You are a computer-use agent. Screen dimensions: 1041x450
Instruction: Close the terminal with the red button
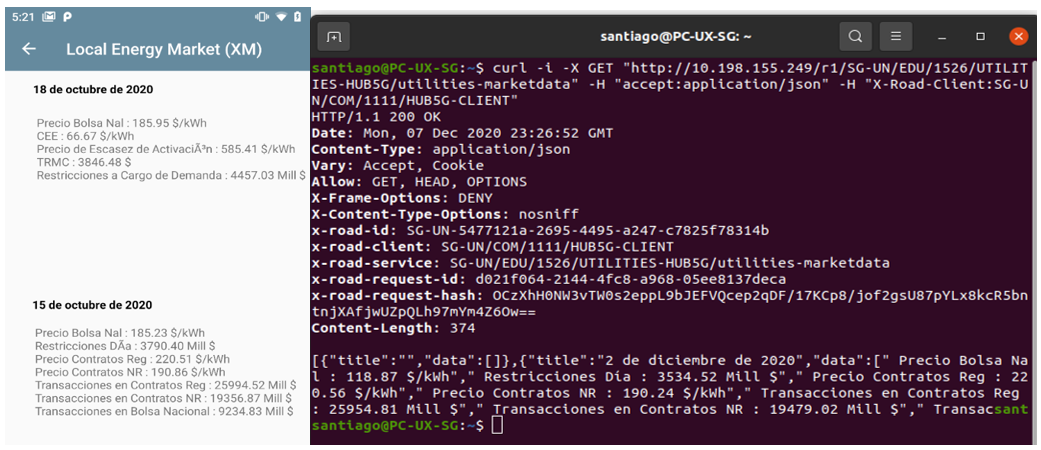point(1018,37)
